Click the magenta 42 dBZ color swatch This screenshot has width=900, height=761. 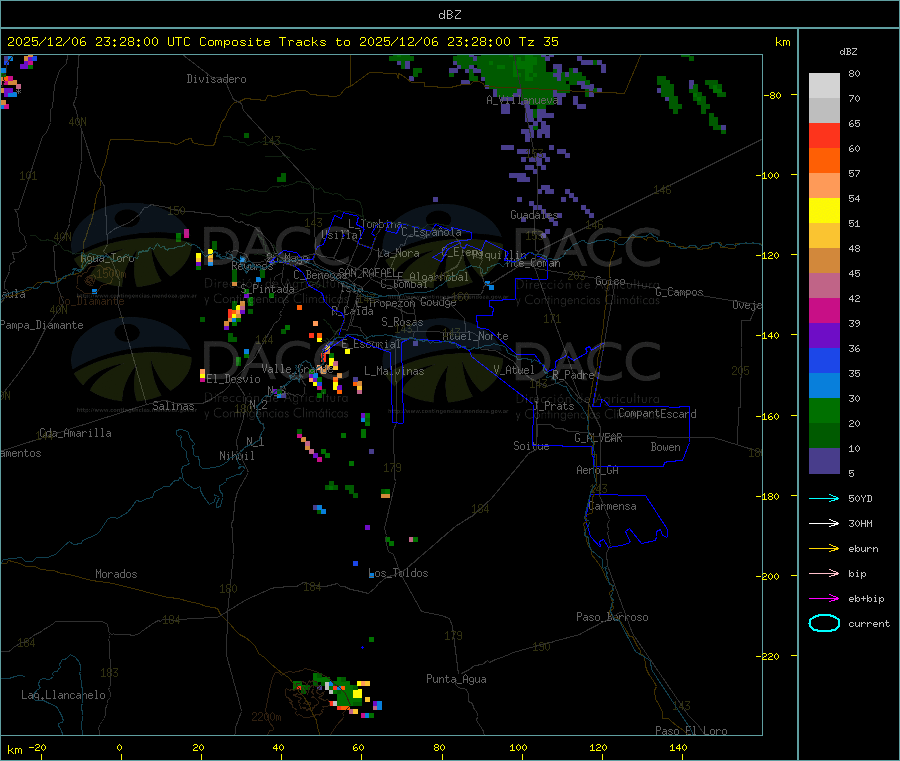(x=824, y=310)
